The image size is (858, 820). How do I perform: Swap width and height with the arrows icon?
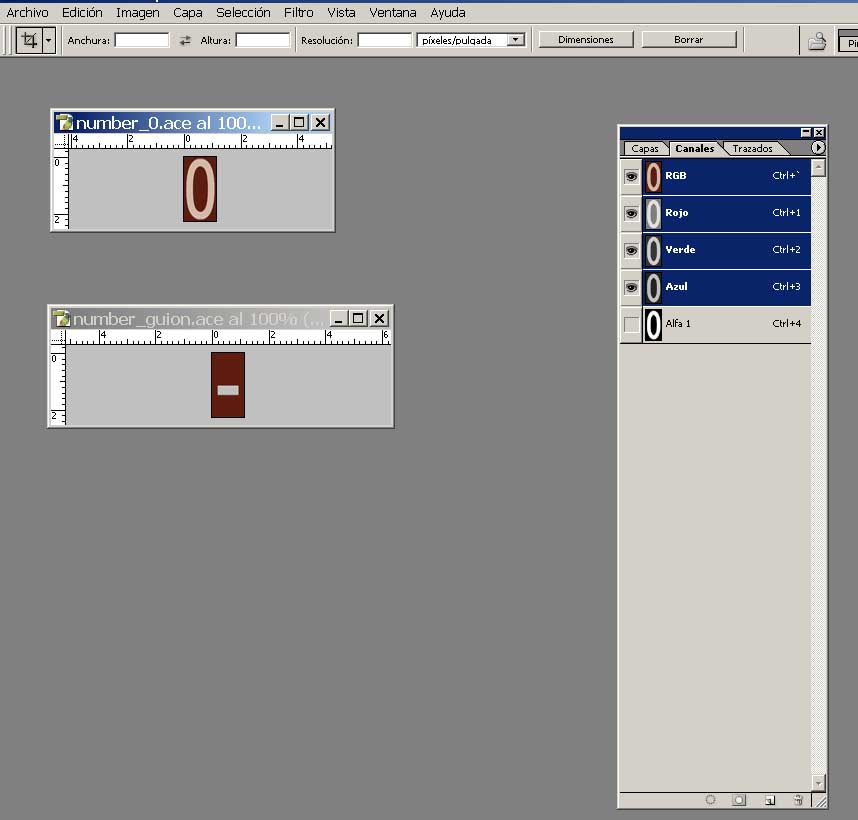tap(185, 41)
